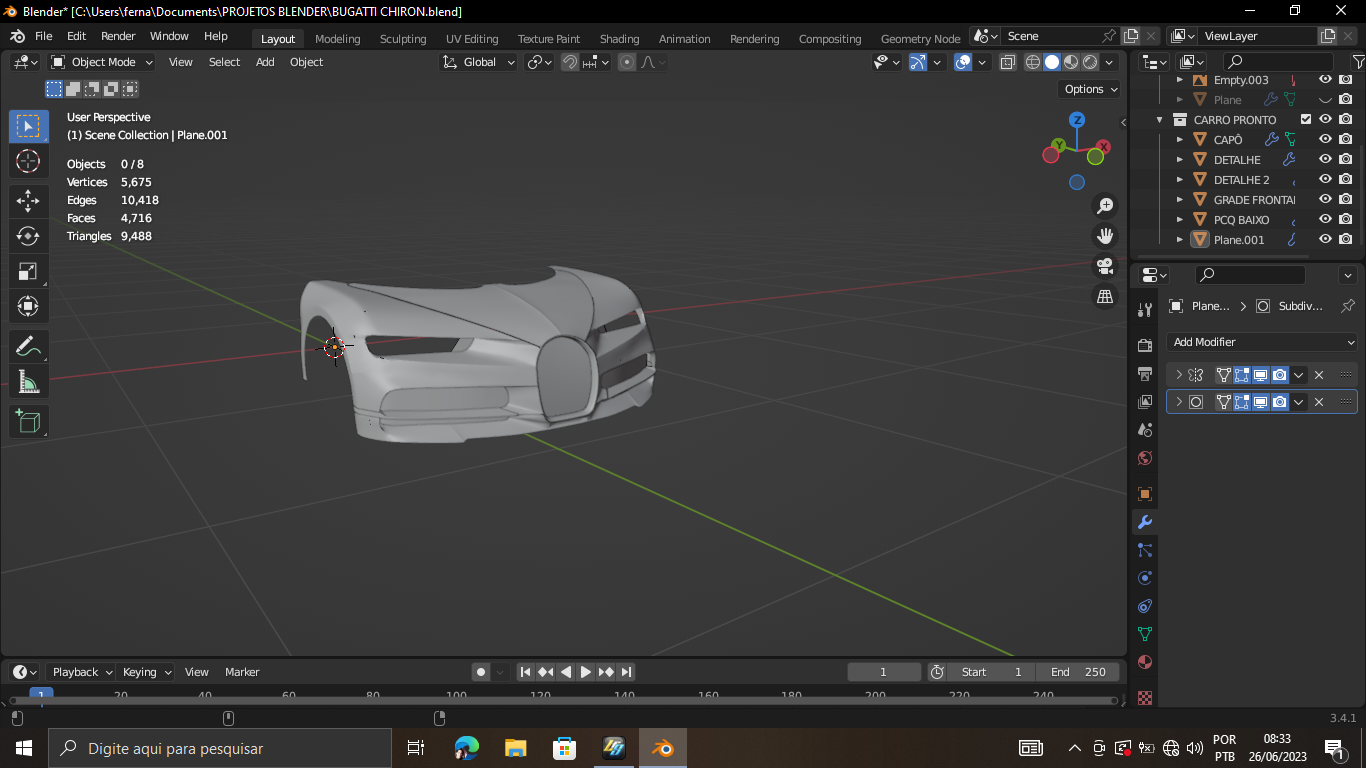Open the Add Modifier dropdown
Image resolution: width=1366 pixels, height=768 pixels.
(x=1262, y=342)
